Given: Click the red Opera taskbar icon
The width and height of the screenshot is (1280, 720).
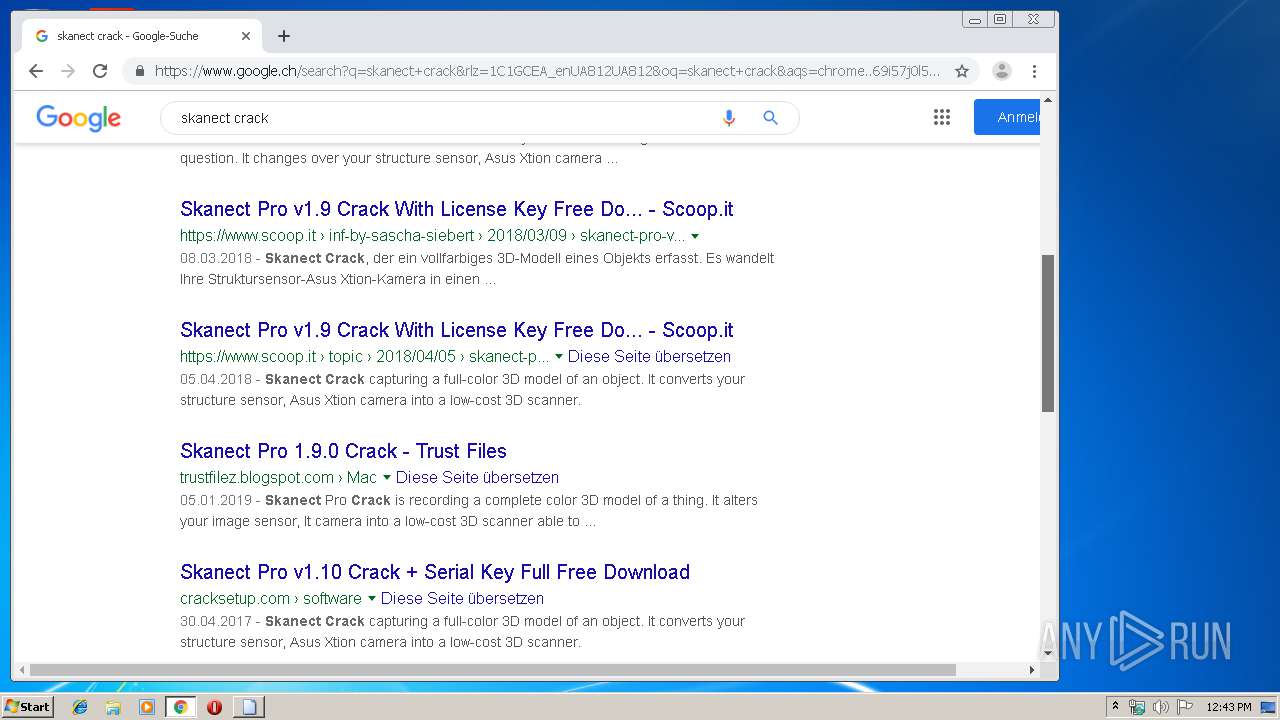Looking at the screenshot, I should 214,707.
